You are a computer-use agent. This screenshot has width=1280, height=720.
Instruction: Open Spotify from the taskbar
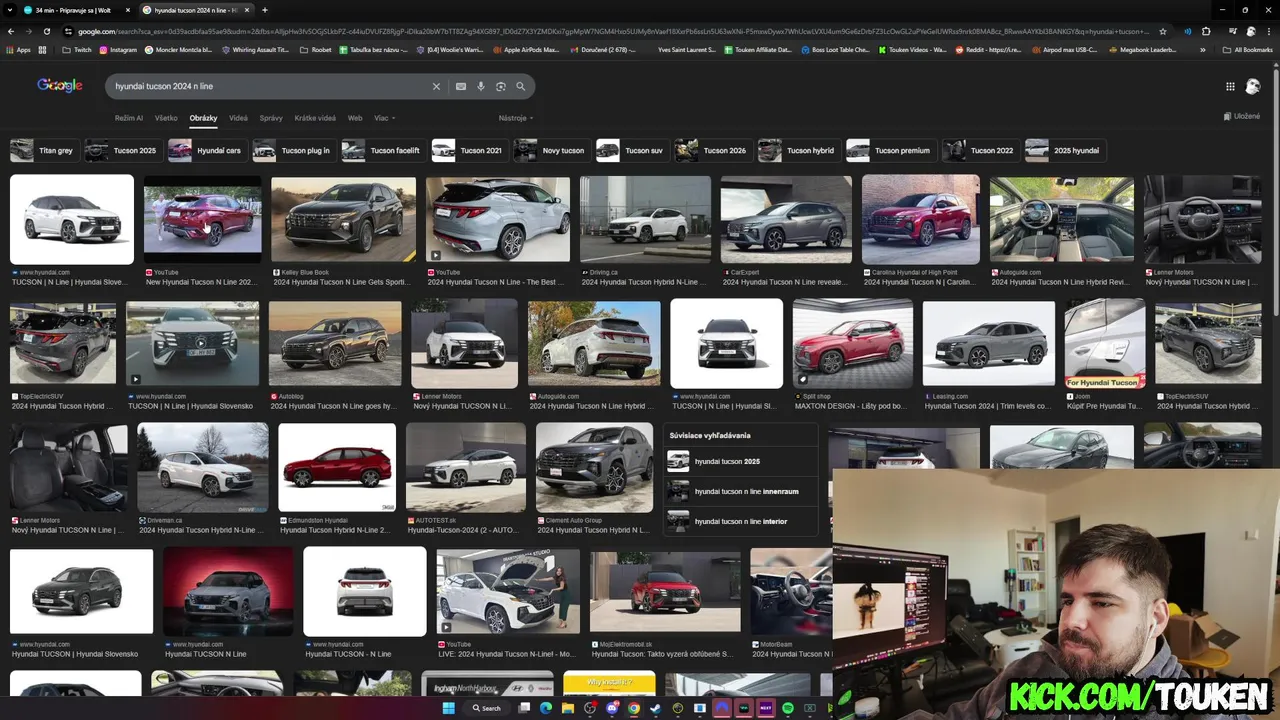point(788,708)
